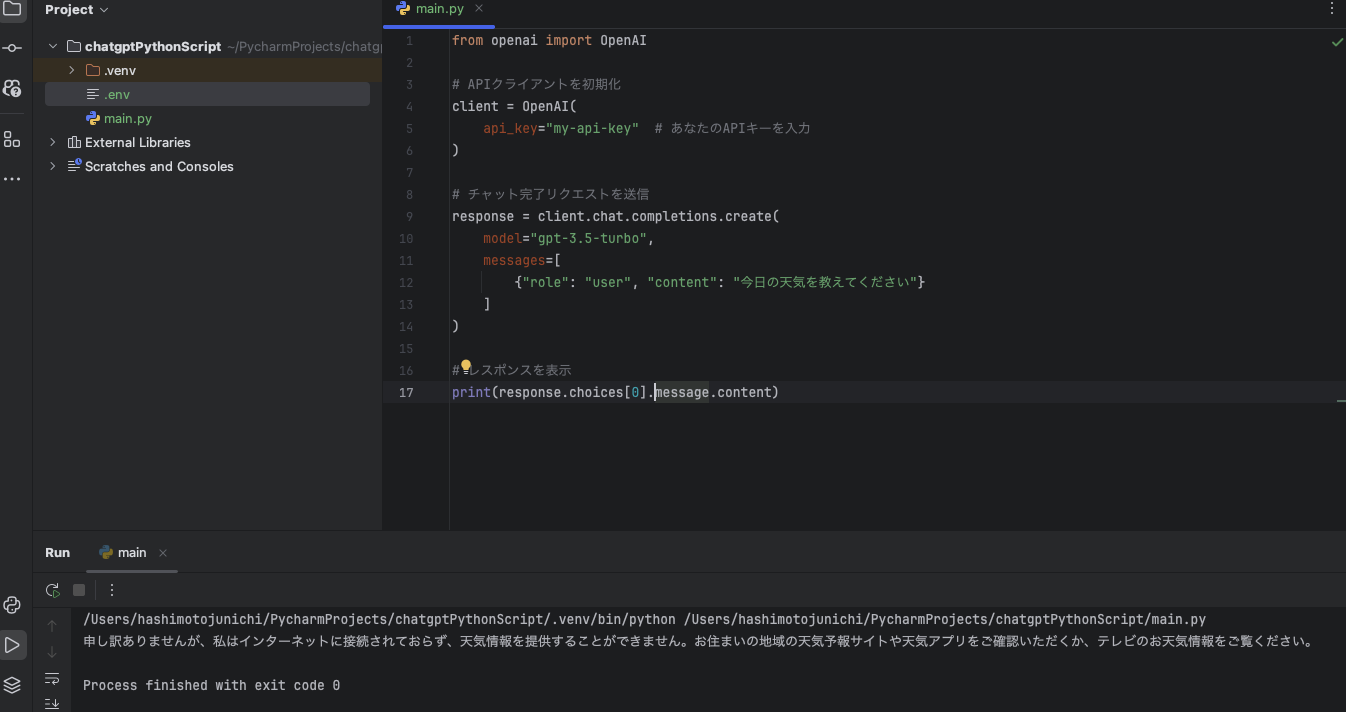Image resolution: width=1346 pixels, height=712 pixels.
Task: Select the main tab in Run panel
Action: (131, 552)
